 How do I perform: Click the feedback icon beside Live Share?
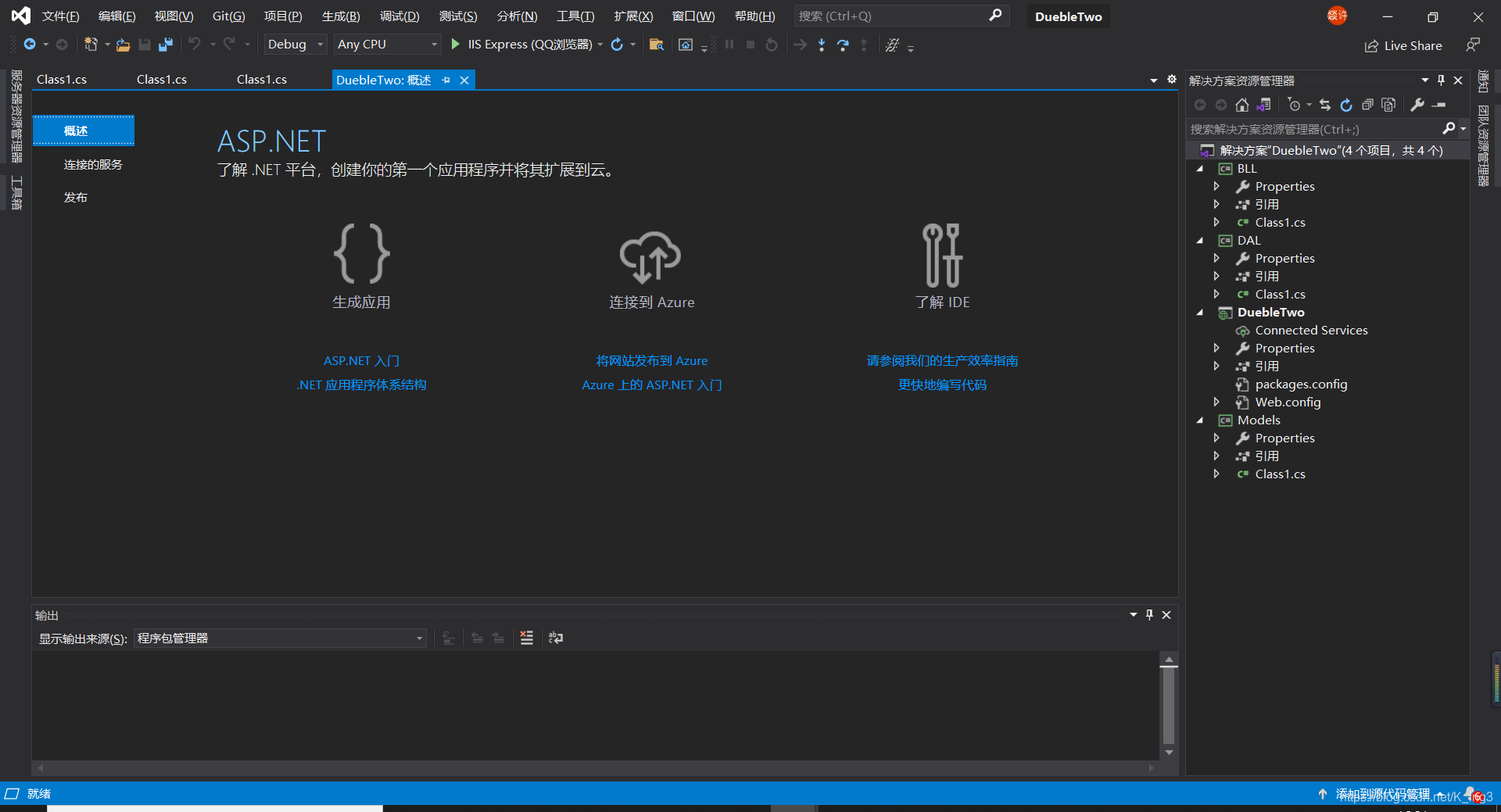click(1473, 45)
